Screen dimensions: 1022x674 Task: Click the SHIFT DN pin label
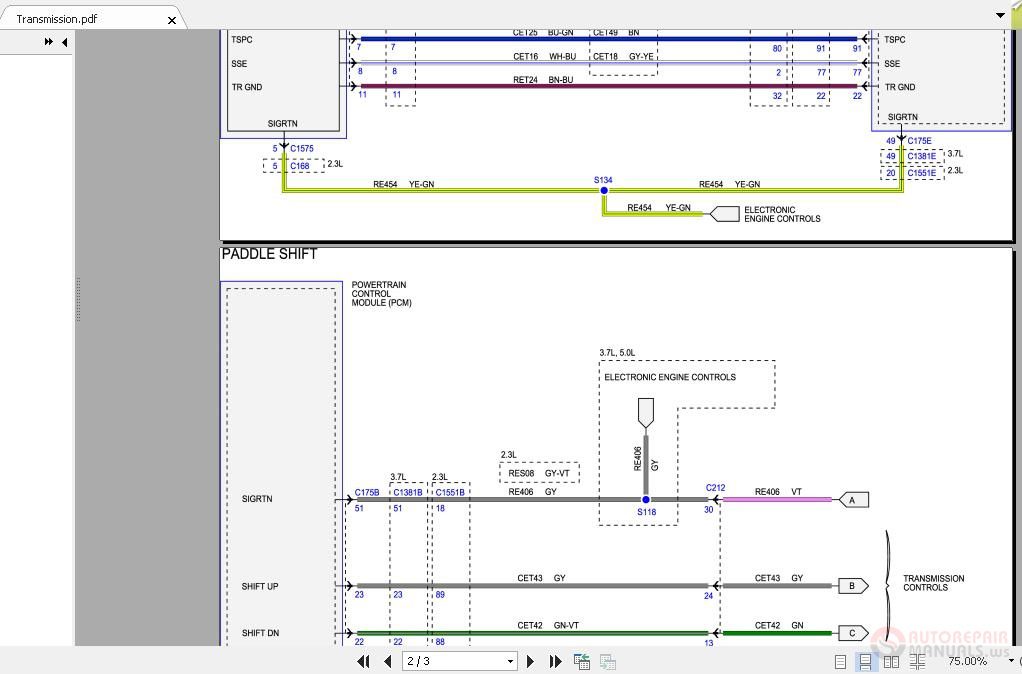click(x=260, y=633)
